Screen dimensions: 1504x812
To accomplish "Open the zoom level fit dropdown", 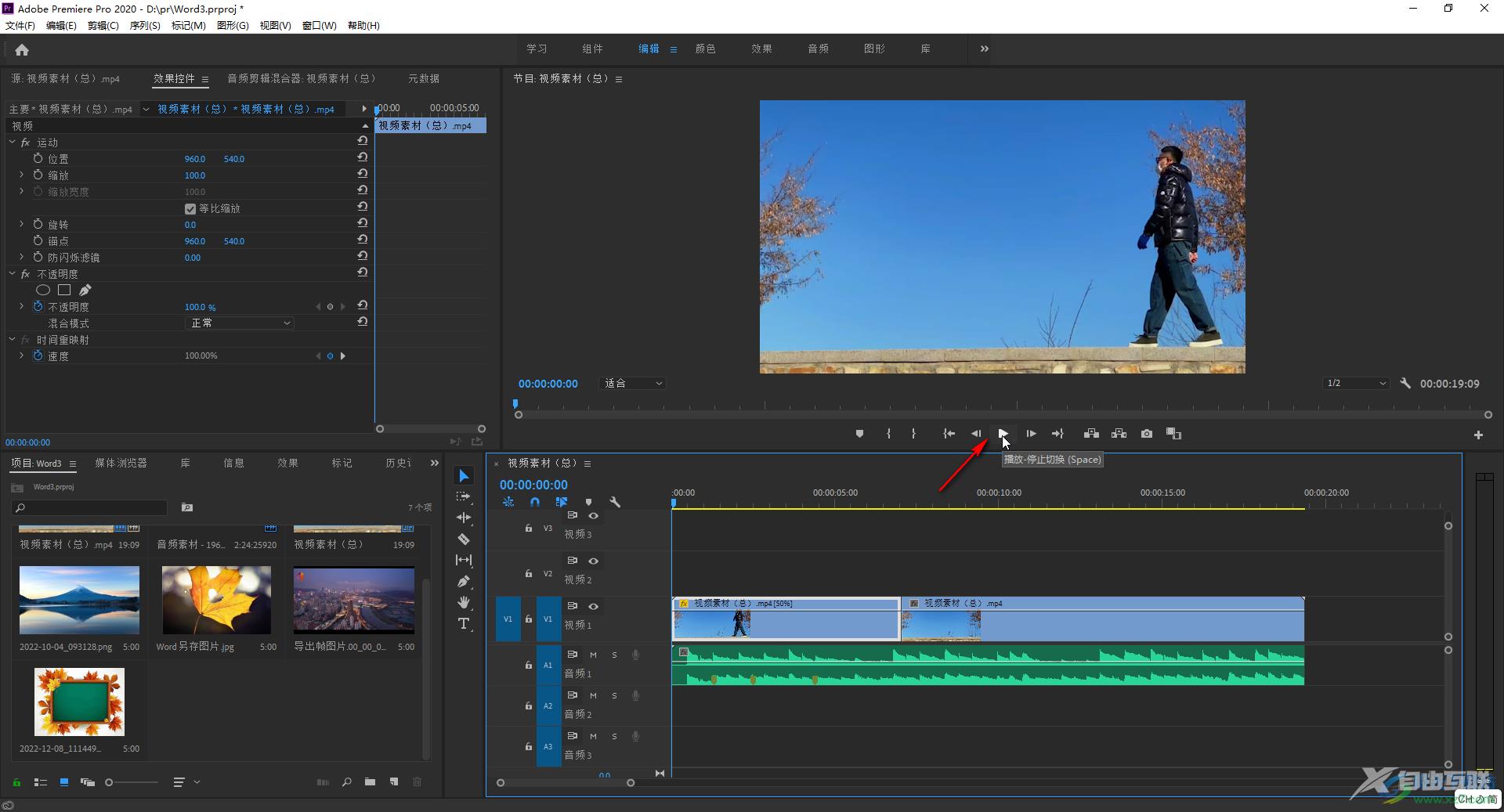I will click(632, 384).
